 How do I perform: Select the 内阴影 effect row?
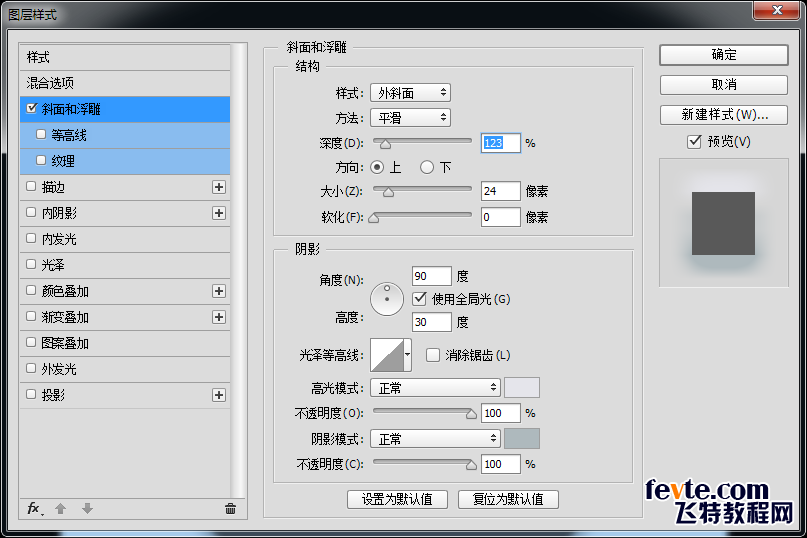click(125, 213)
